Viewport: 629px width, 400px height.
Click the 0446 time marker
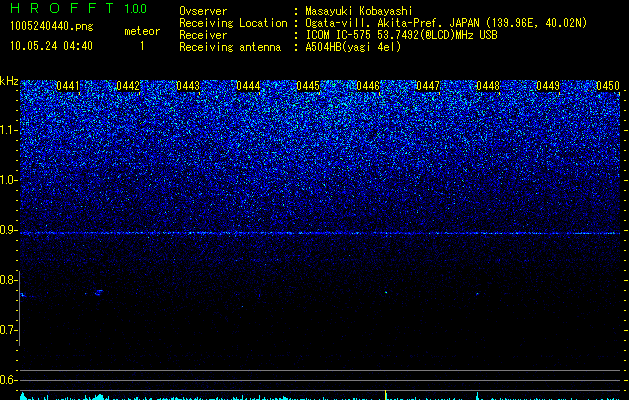368,86
